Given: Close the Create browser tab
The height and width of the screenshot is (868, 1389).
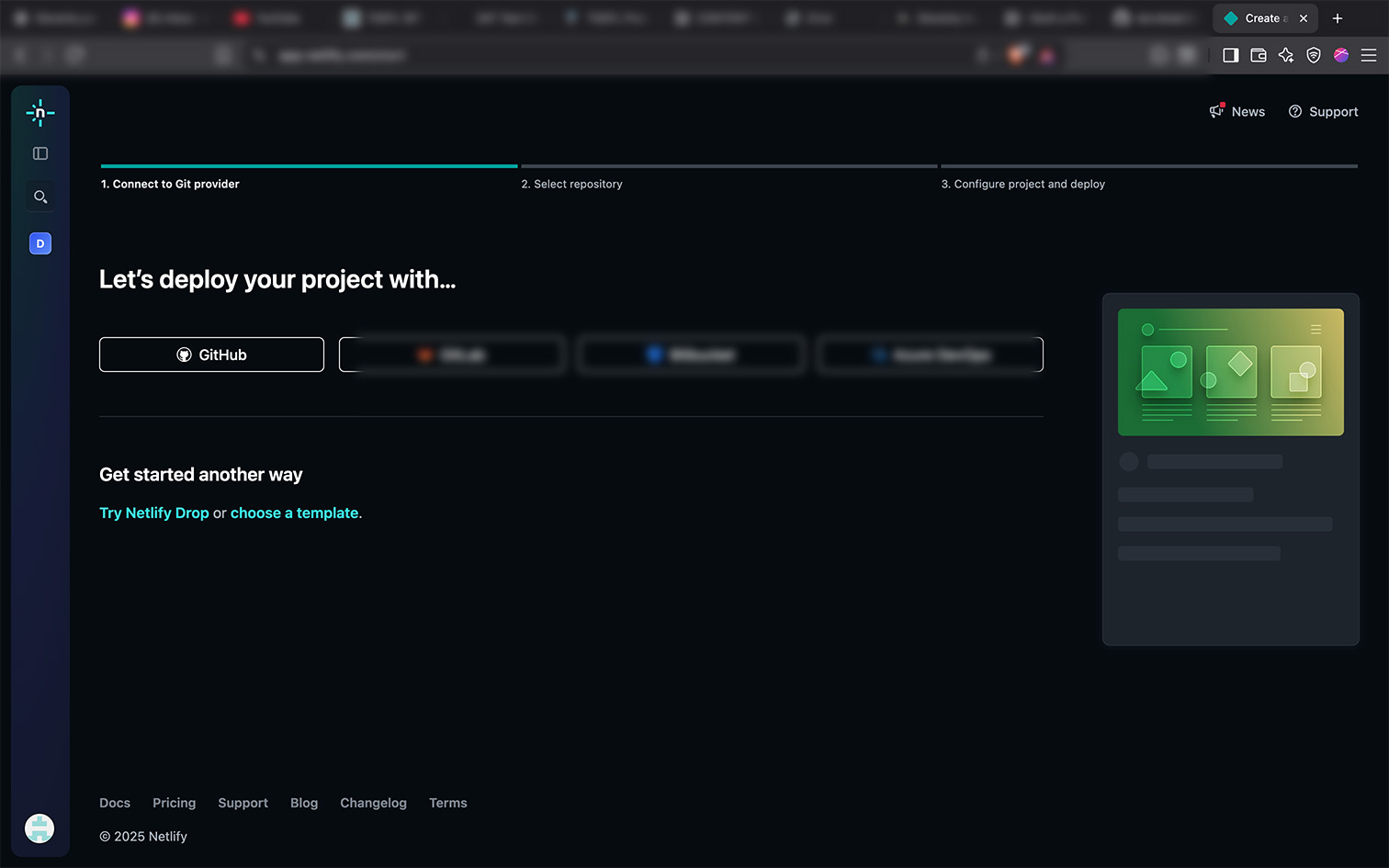Looking at the screenshot, I should tap(1304, 18).
